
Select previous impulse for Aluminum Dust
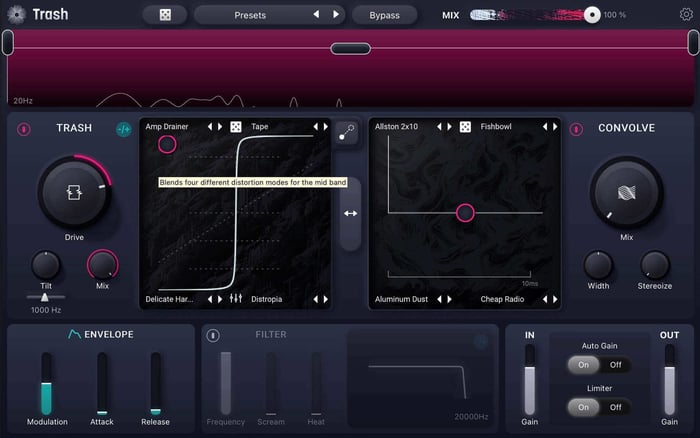point(439,299)
